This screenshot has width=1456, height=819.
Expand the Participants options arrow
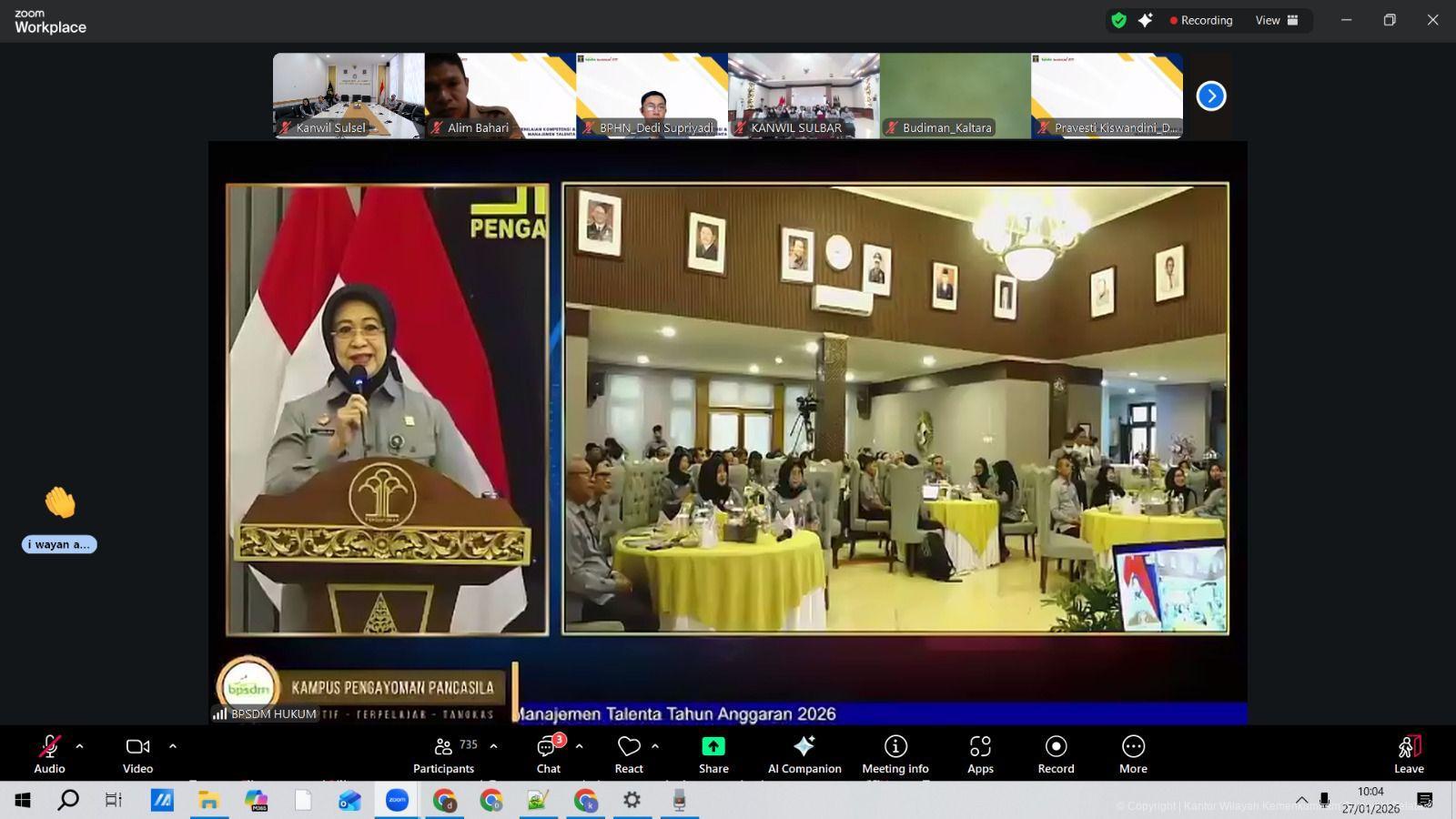click(x=493, y=746)
